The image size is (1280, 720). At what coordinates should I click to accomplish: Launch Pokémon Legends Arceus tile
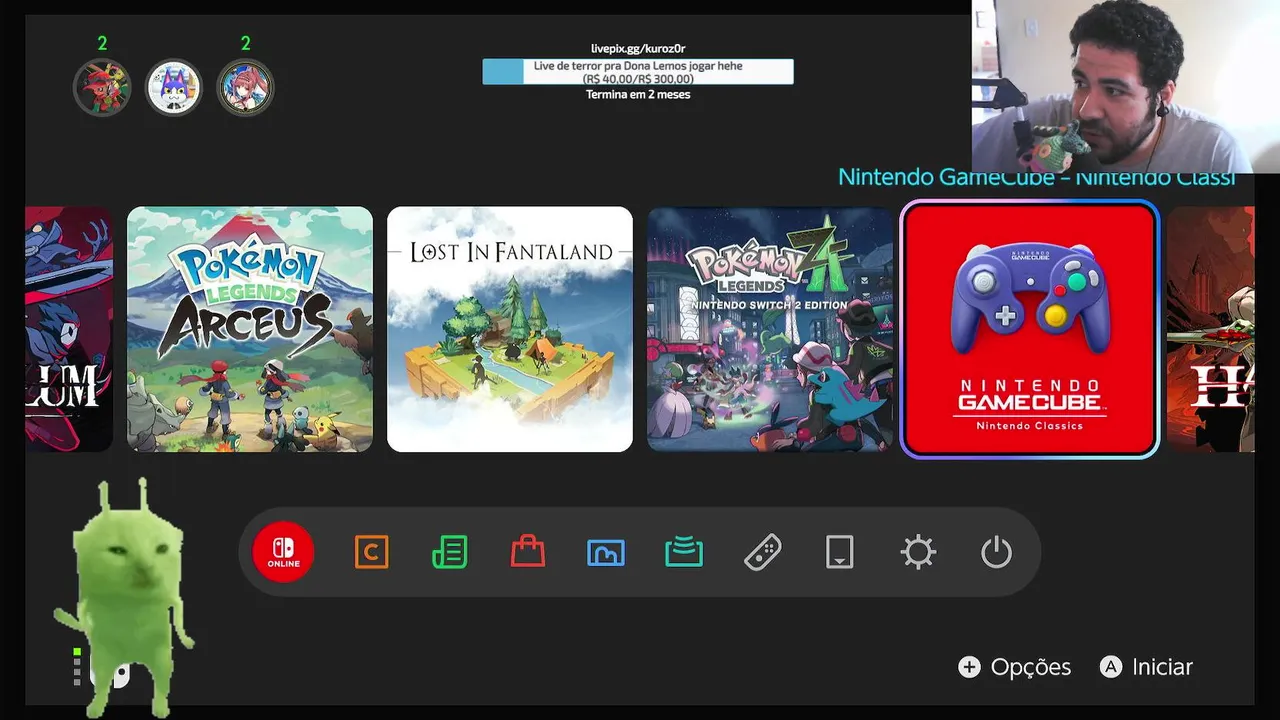click(250, 329)
